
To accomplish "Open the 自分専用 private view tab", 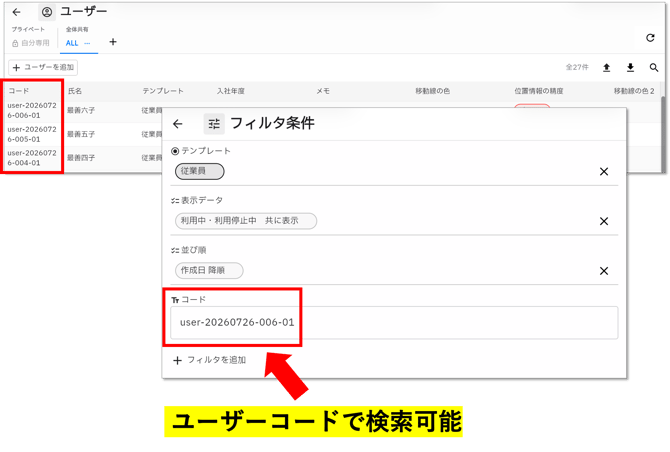I will (x=31, y=43).
